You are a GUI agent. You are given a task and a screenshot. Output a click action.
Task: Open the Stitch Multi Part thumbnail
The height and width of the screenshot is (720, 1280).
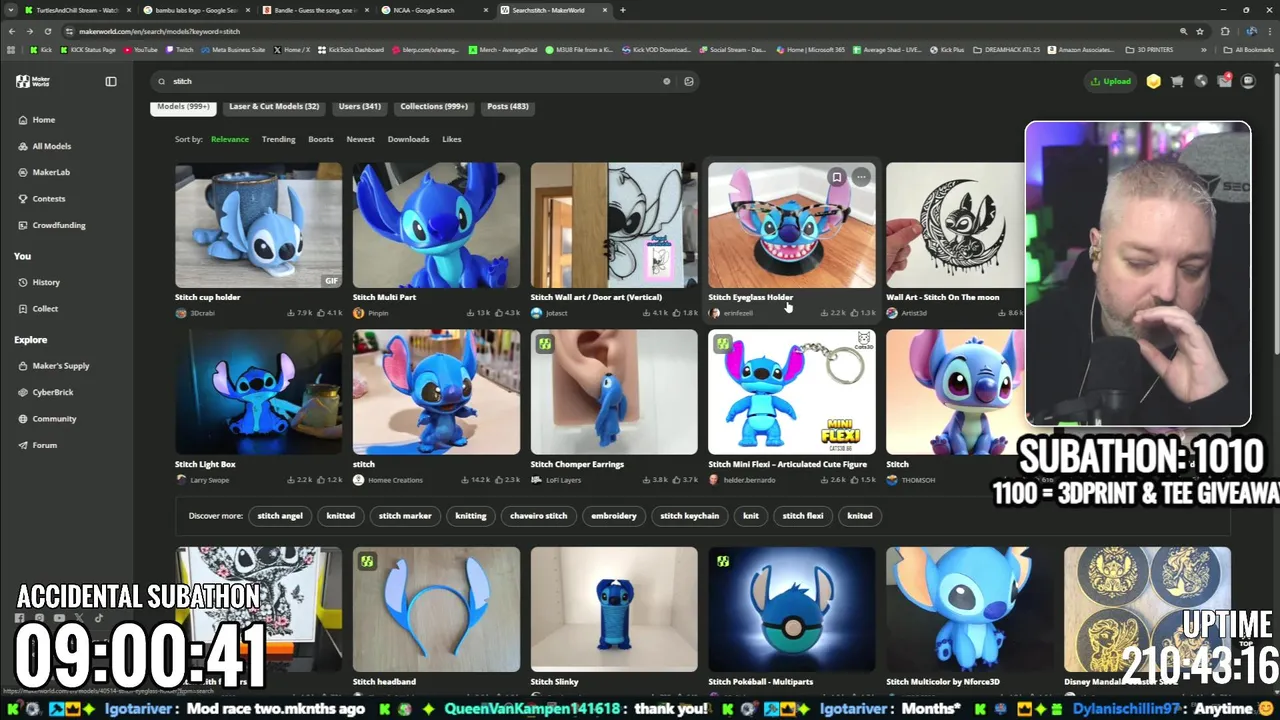(436, 225)
